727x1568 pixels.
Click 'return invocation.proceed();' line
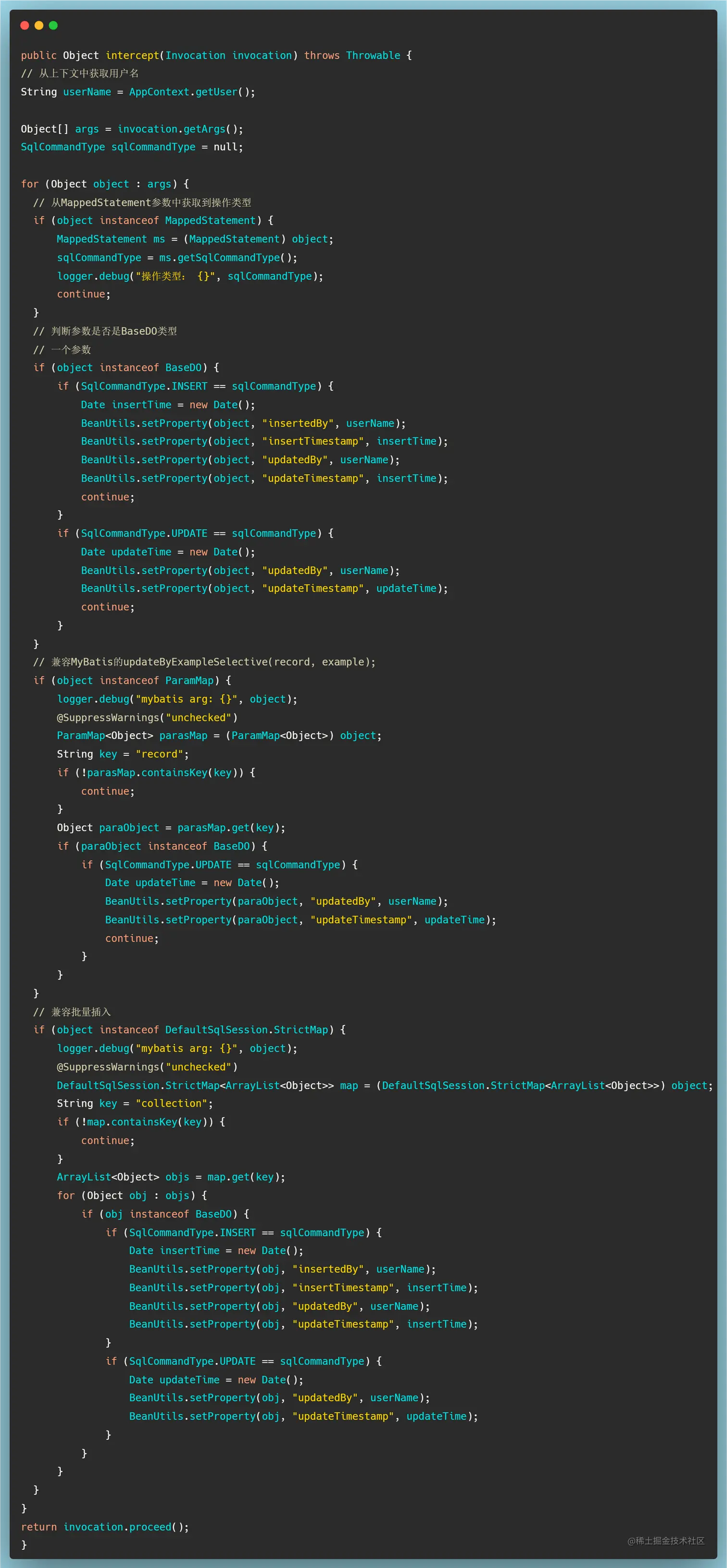[105, 1527]
